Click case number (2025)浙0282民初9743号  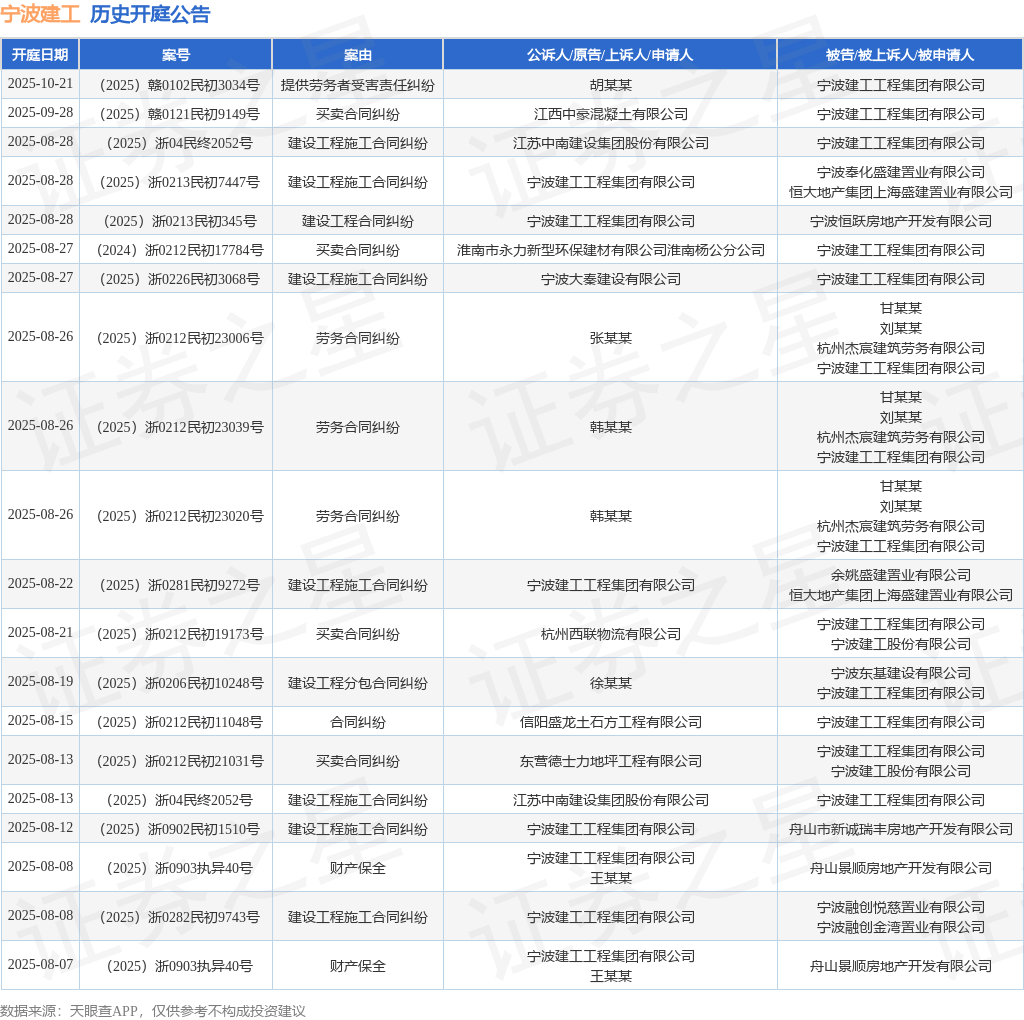pos(176,917)
